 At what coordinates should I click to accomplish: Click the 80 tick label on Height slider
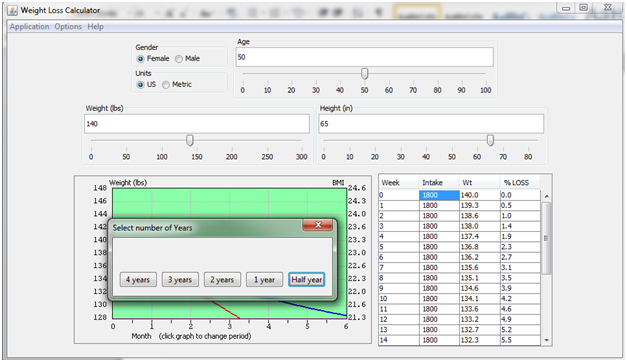coord(528,157)
